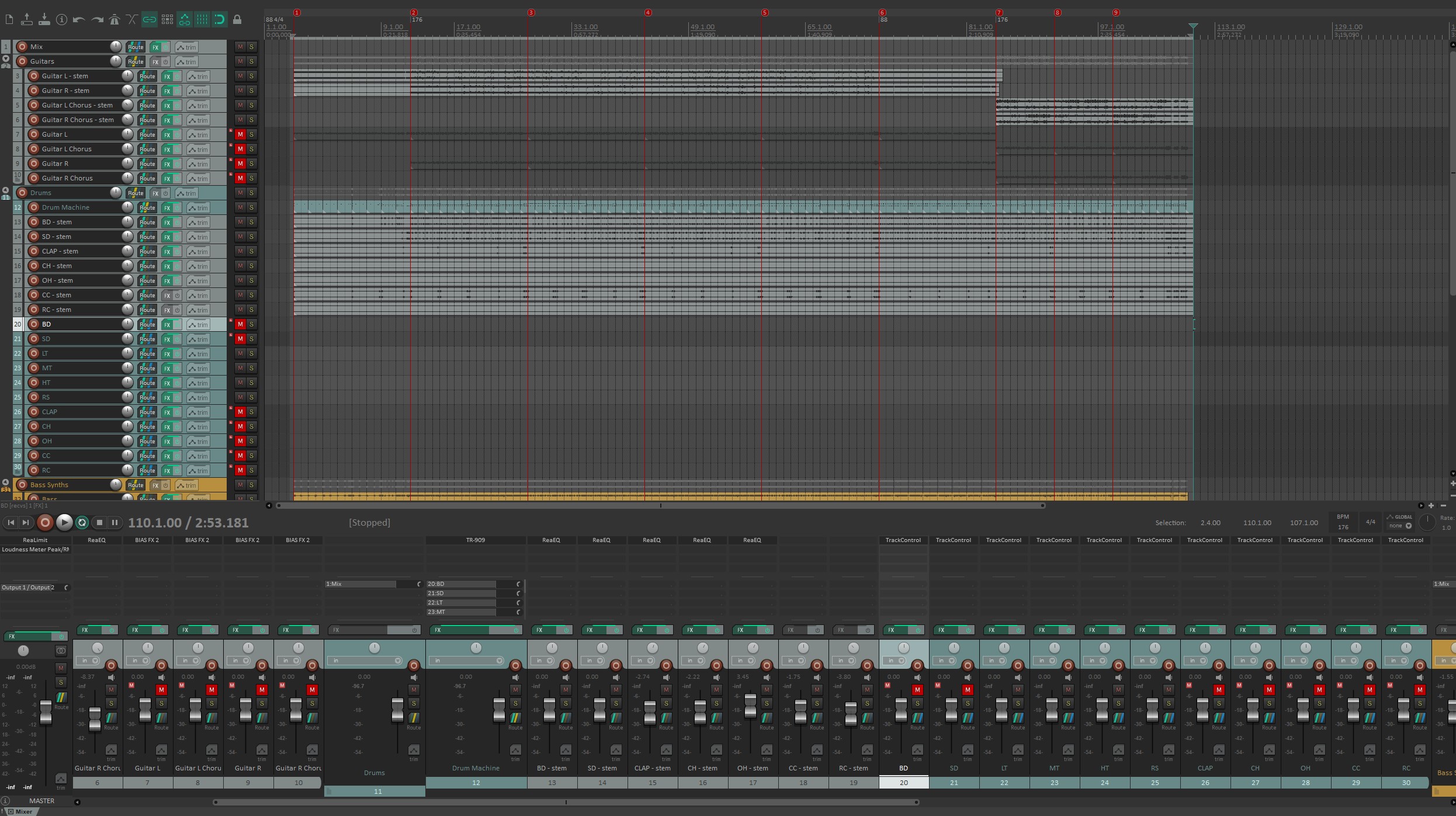
Task: Click mixer horizontal scroll left arrow
Action: click(78, 802)
